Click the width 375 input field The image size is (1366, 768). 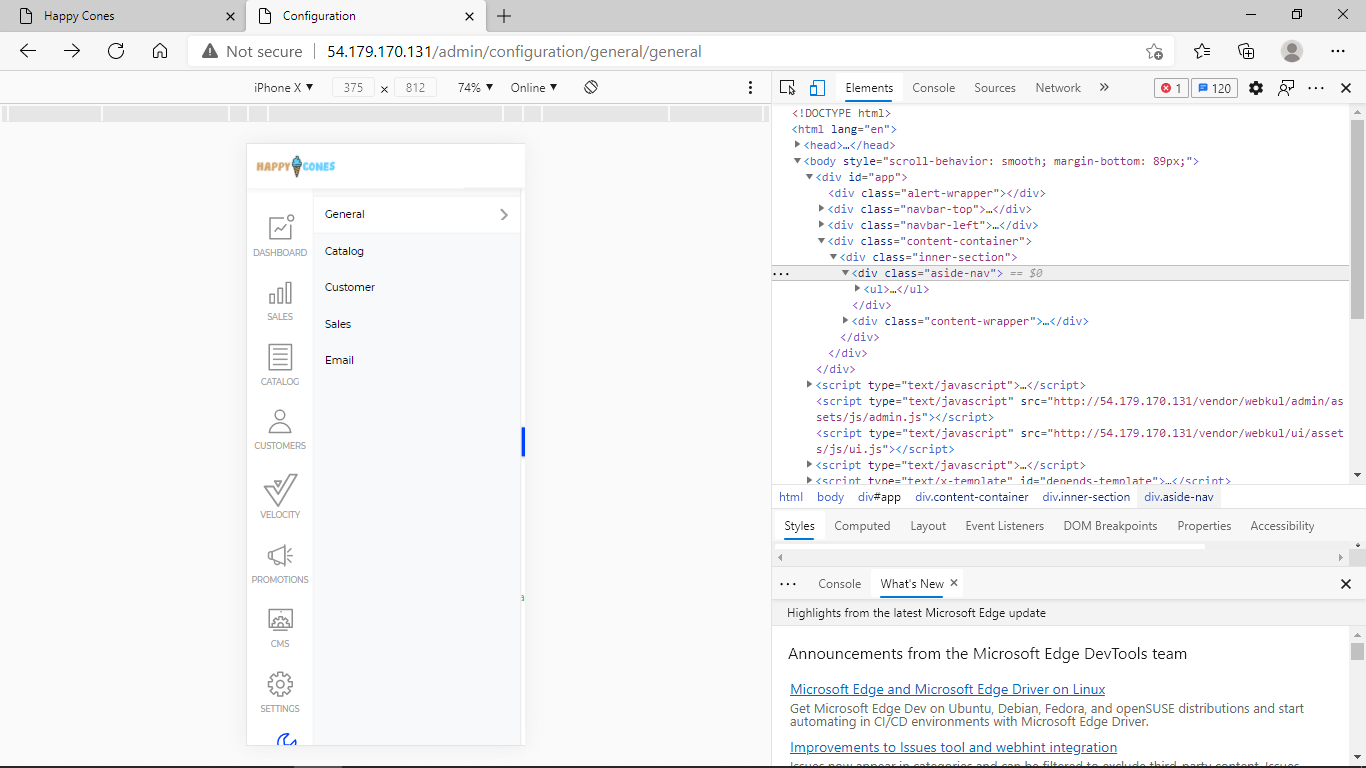[353, 88]
